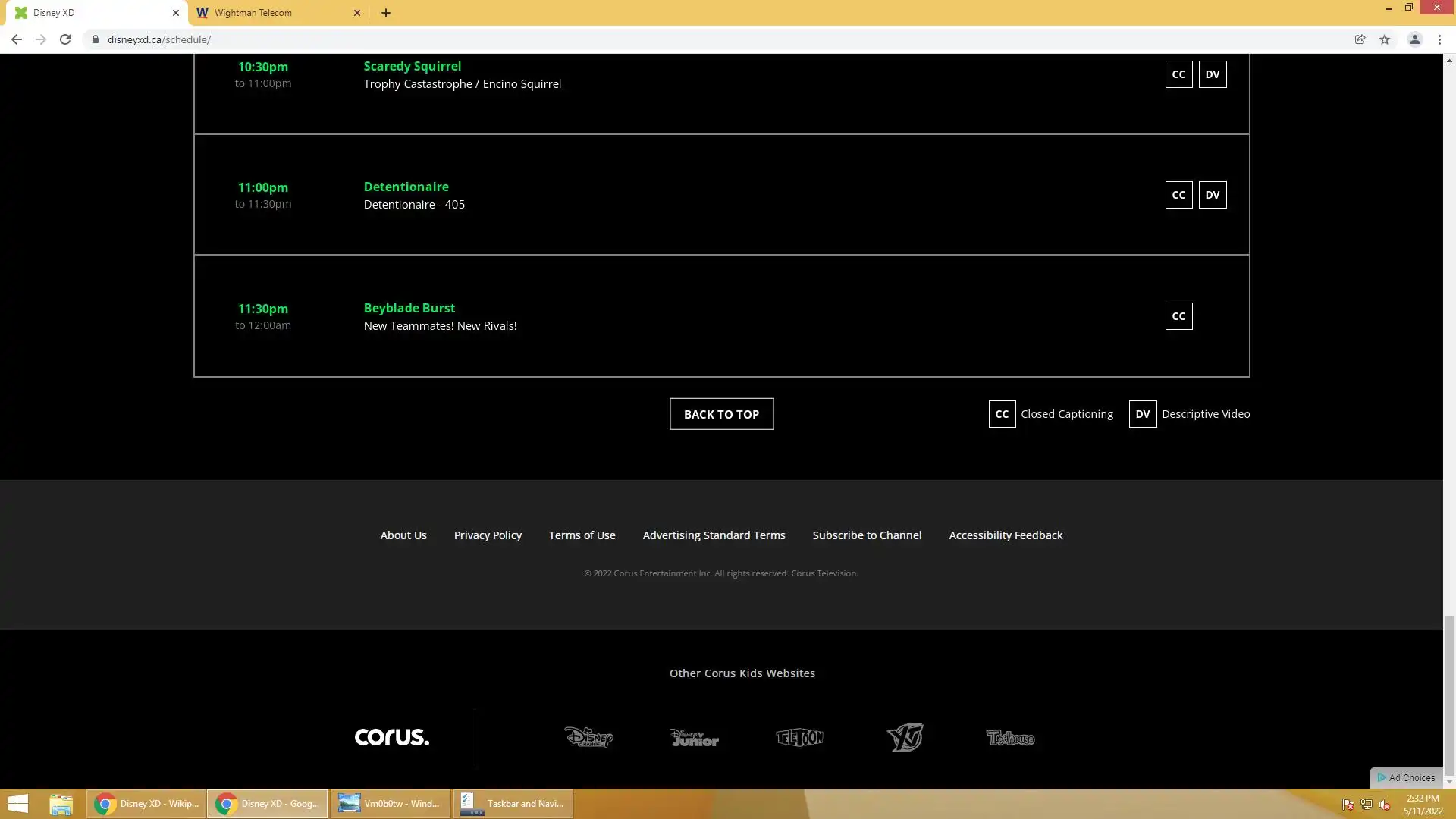This screenshot has height=819, width=1456.
Task: Open Chrome three-dot menu
Action: coord(1439,39)
